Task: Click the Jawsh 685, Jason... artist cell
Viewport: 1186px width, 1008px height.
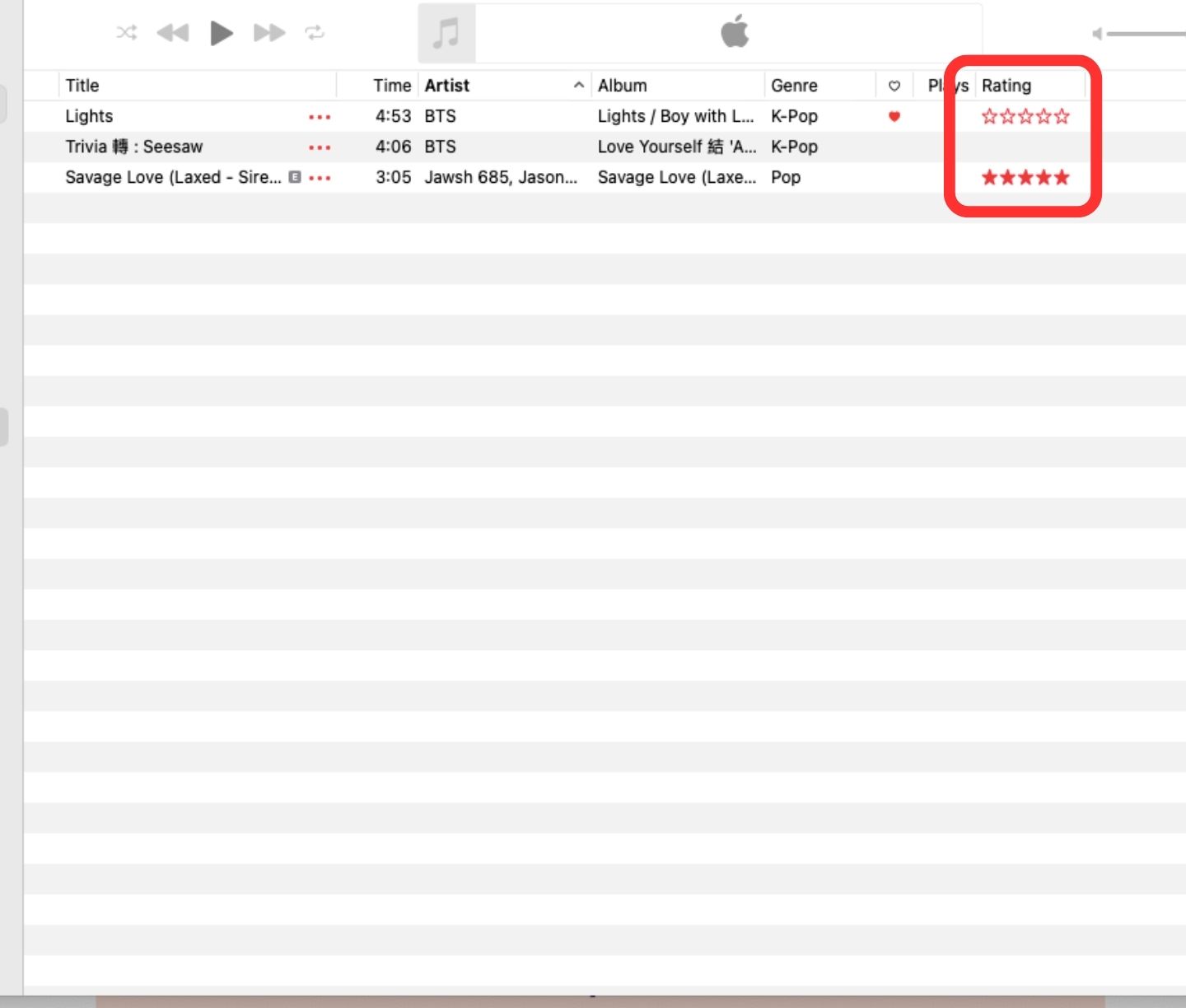Action: coord(501,177)
